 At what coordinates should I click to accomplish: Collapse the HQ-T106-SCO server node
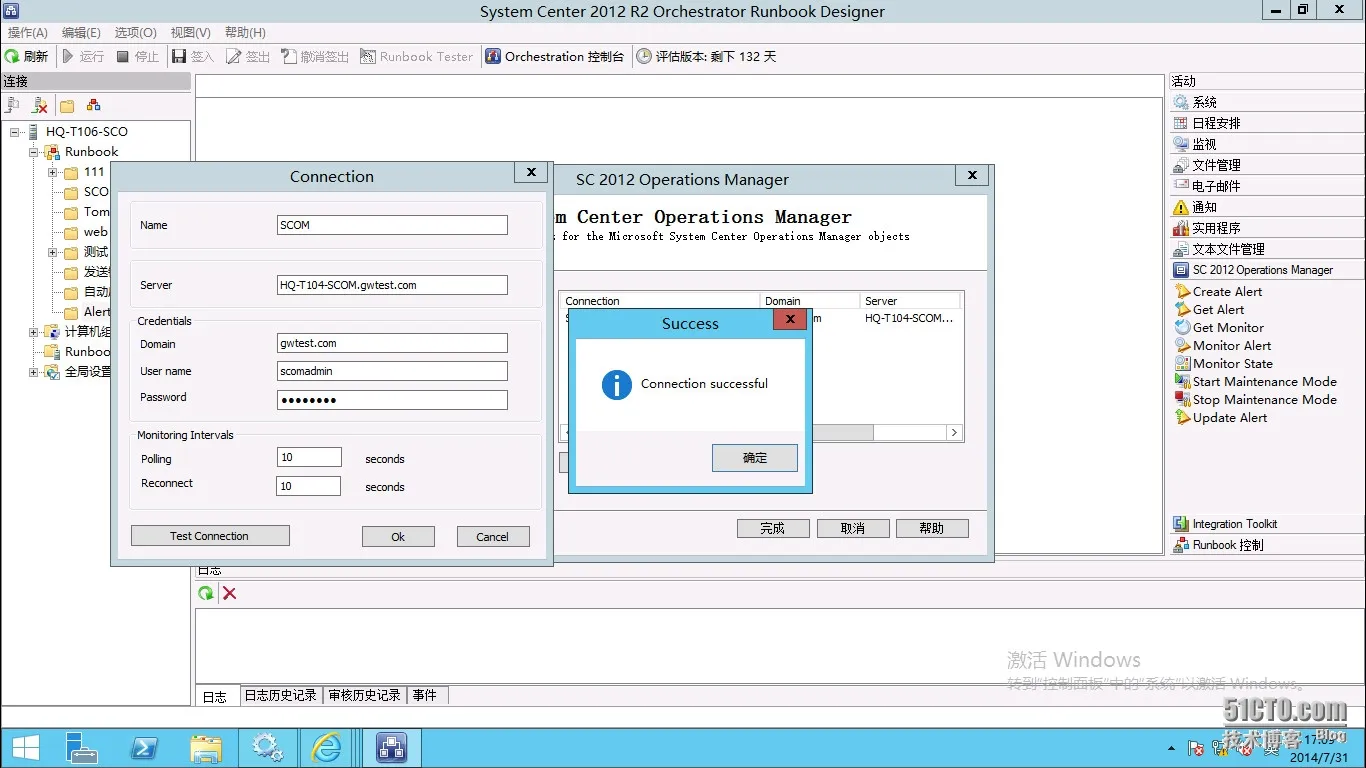tap(15, 132)
